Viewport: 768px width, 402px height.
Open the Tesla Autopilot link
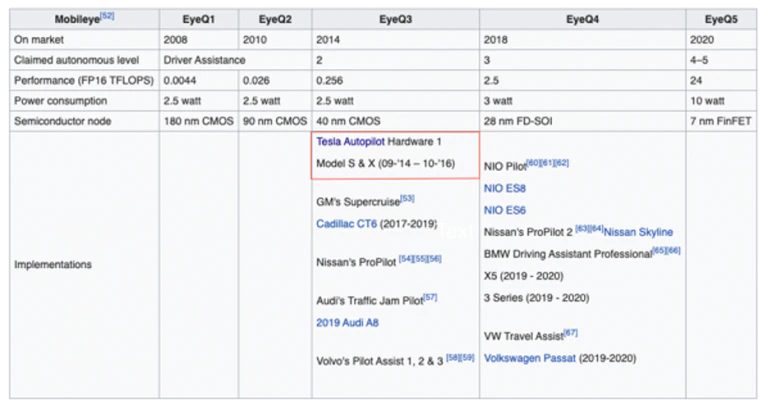[x=350, y=142]
